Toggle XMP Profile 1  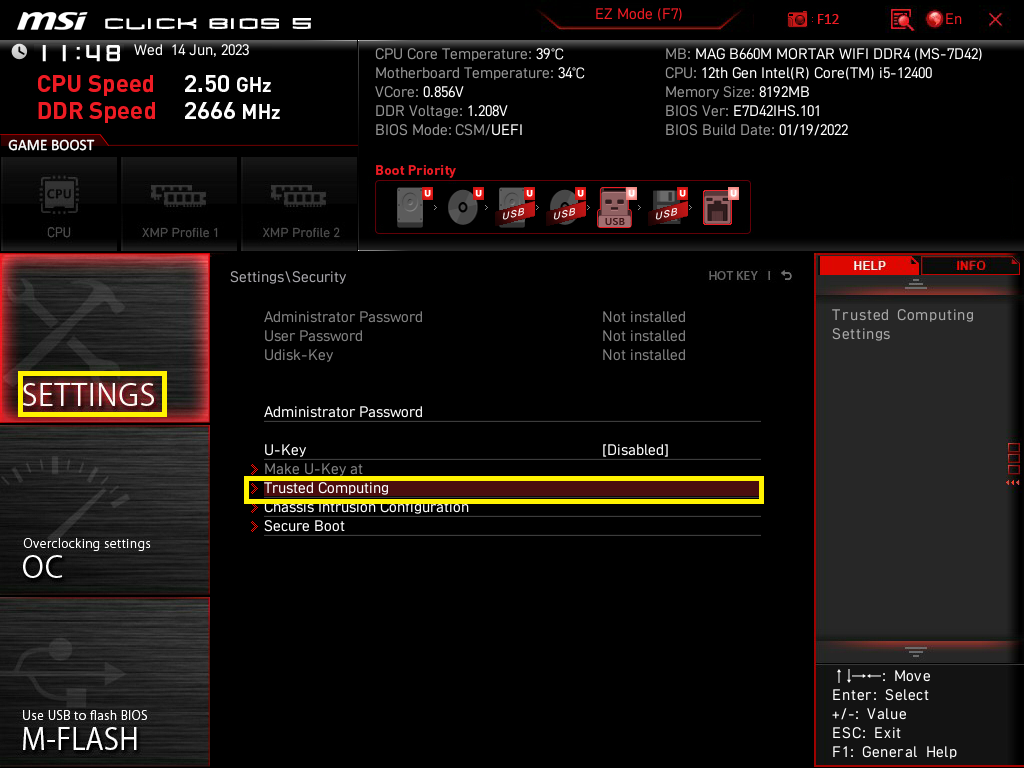180,204
